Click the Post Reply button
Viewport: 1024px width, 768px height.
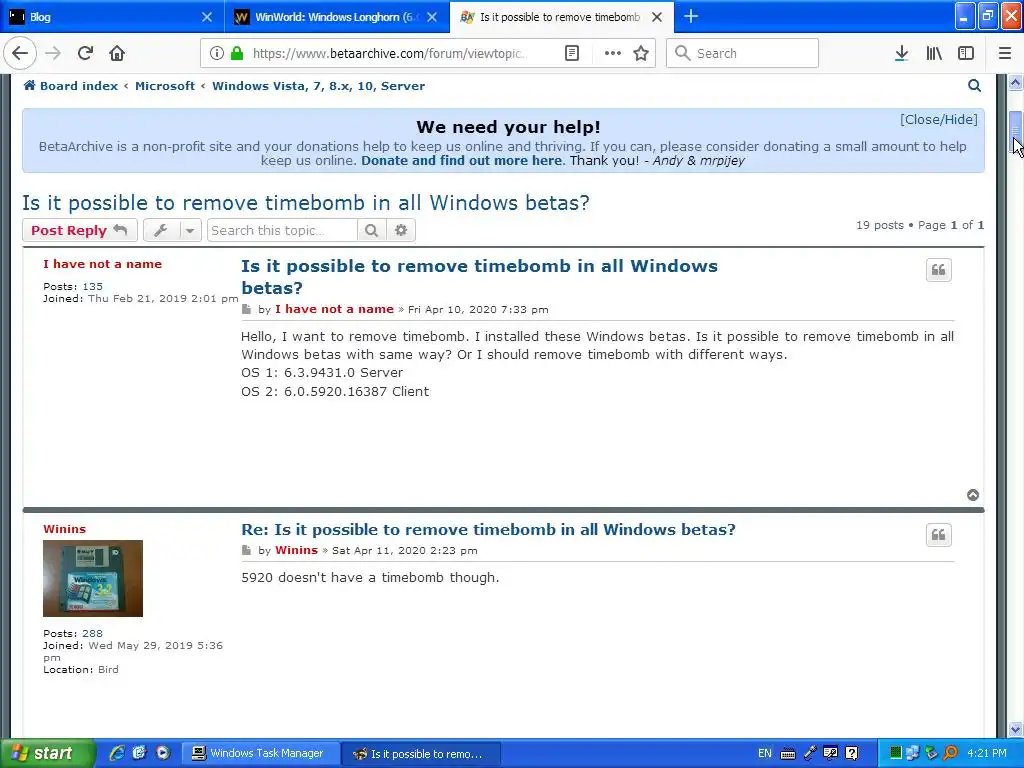pos(80,230)
